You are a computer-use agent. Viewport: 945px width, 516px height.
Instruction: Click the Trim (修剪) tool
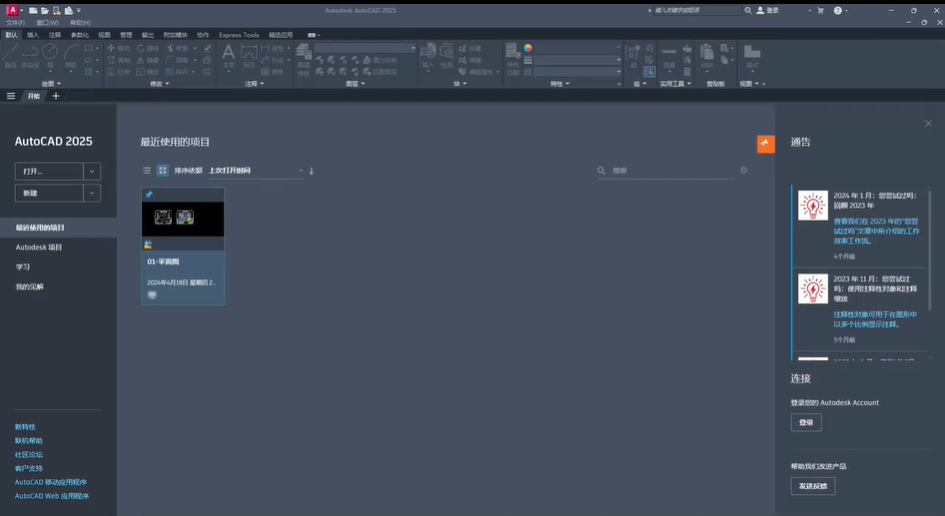pyautogui.click(x=178, y=48)
